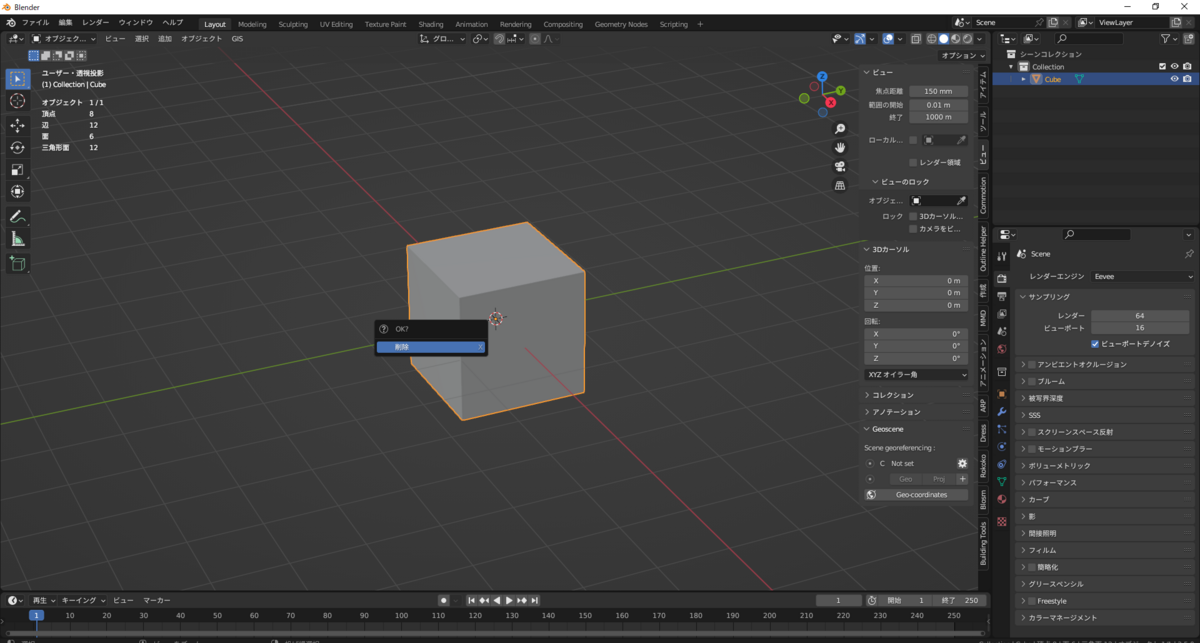The height and width of the screenshot is (643, 1200).
Task: Enable the レンダー領域 checkbox
Action: click(x=913, y=162)
